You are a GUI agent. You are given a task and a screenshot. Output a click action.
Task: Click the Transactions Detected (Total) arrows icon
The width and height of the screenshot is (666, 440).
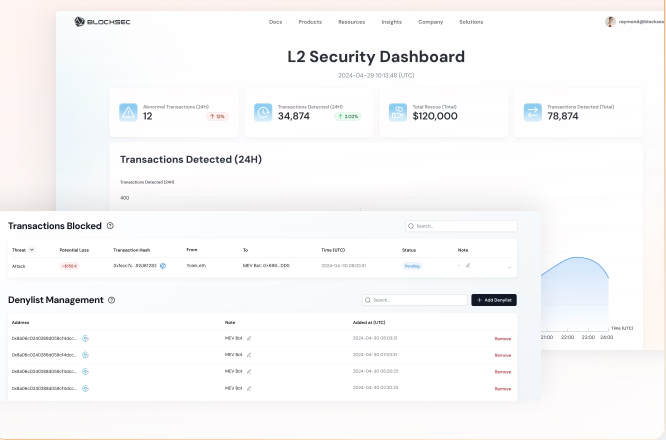coord(533,113)
